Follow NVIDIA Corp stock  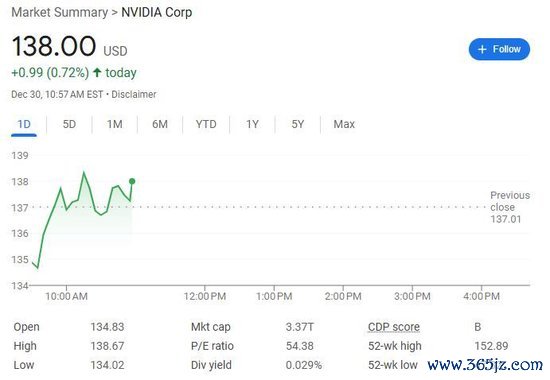[499, 49]
